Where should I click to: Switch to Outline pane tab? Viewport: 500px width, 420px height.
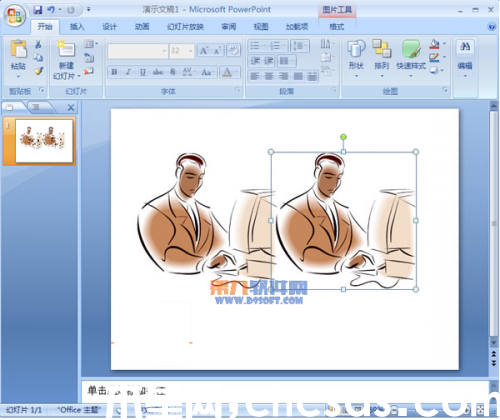coord(37,107)
